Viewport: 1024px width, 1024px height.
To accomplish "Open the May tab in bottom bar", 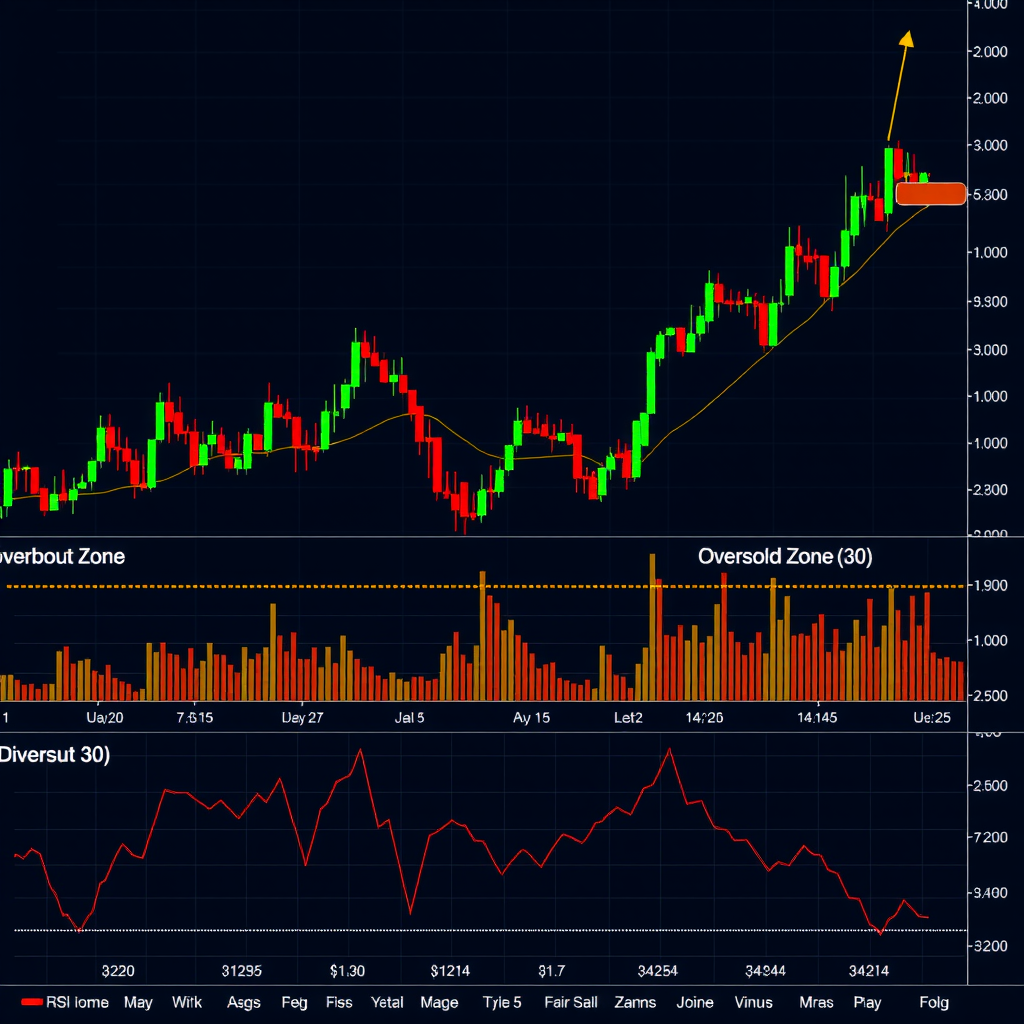I will 138,1002.
